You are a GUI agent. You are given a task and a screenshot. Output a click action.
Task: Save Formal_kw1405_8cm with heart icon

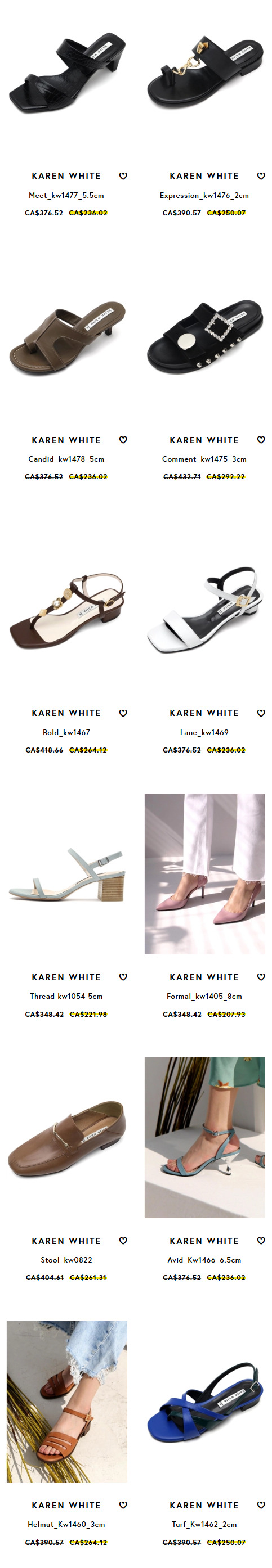[261, 977]
